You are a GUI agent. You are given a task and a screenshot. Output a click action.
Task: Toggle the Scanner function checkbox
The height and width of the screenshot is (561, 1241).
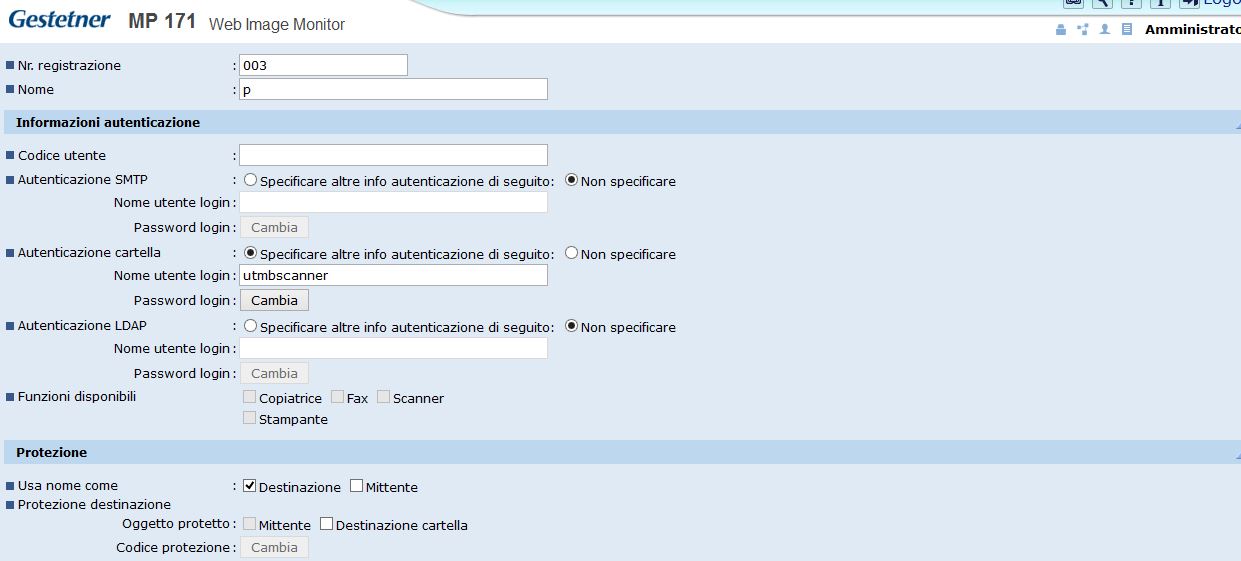click(x=384, y=397)
